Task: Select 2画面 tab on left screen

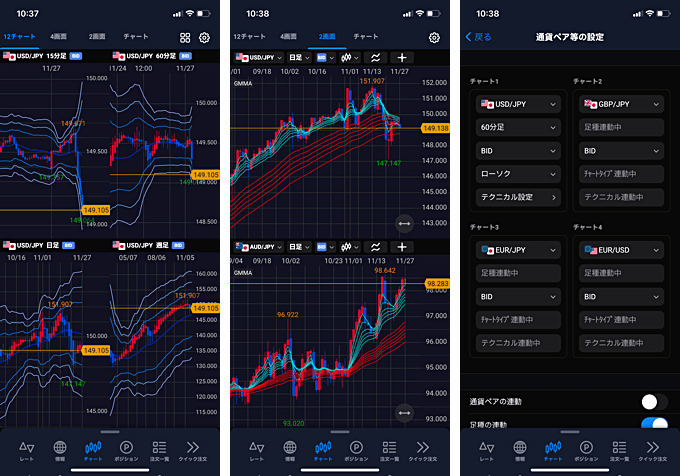Action: point(97,36)
